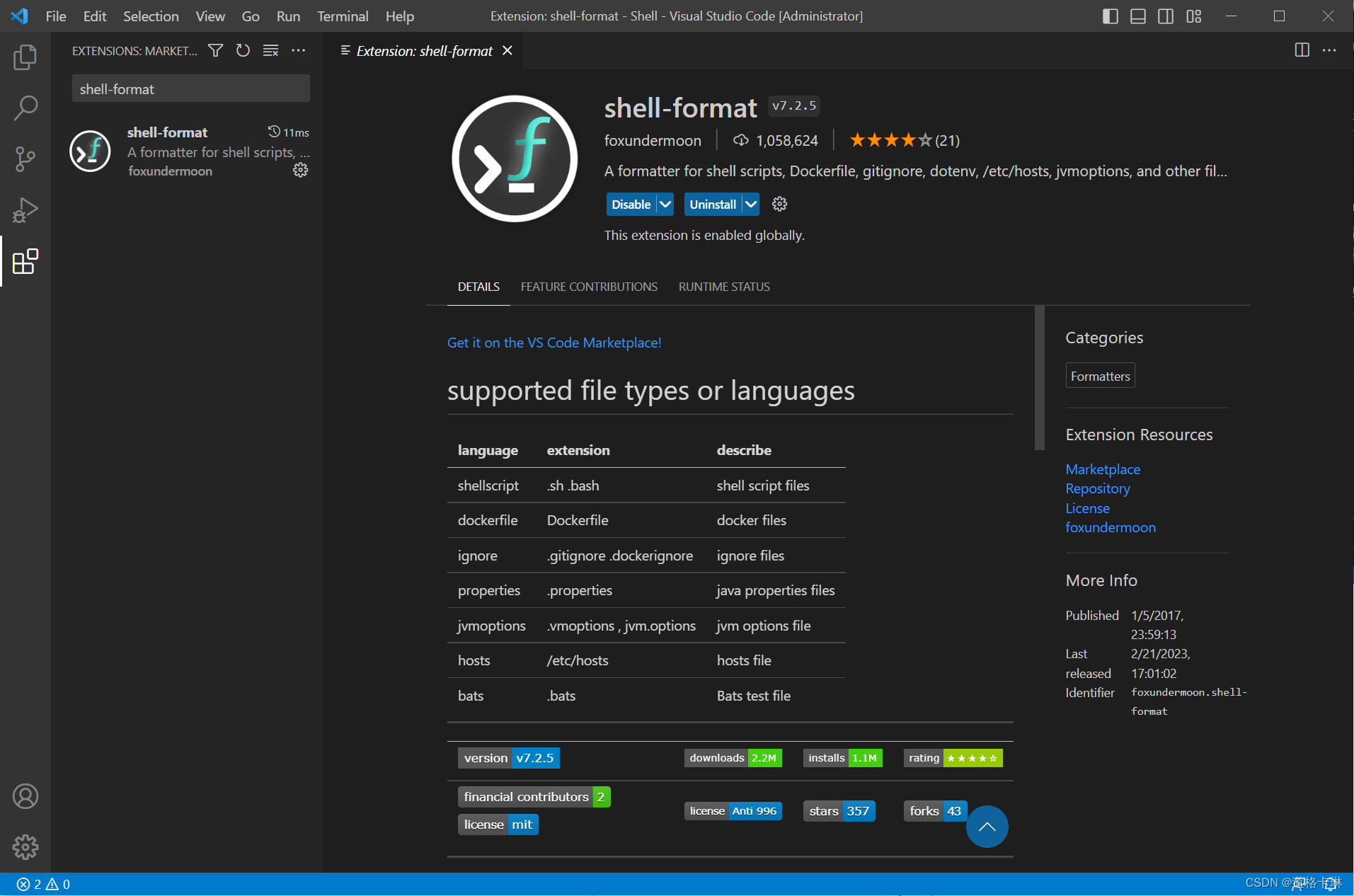The image size is (1354, 896).
Task: Close the Extension: shell-format tab
Action: 507,50
